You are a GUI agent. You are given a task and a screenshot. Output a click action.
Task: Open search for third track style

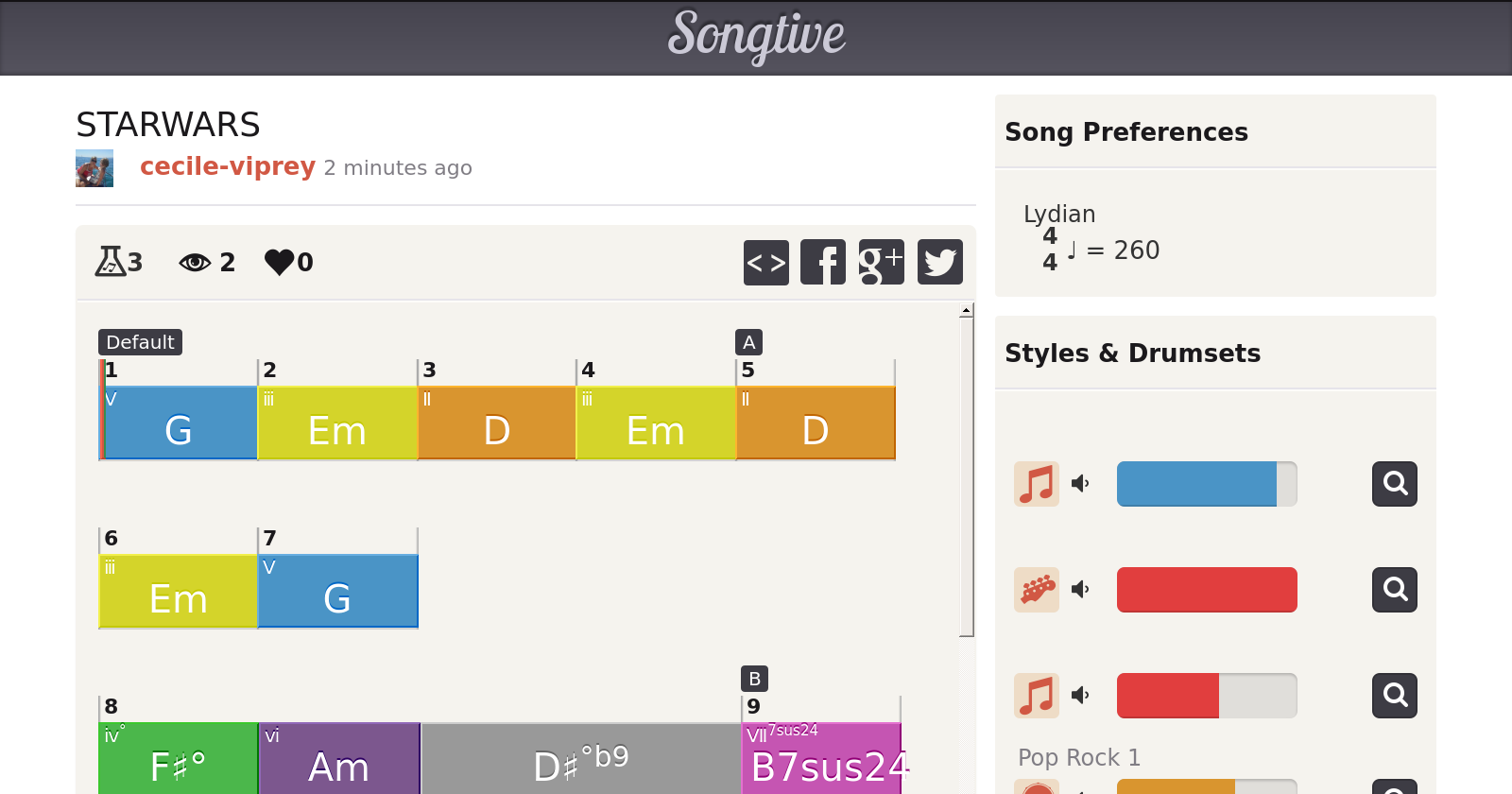1395,696
